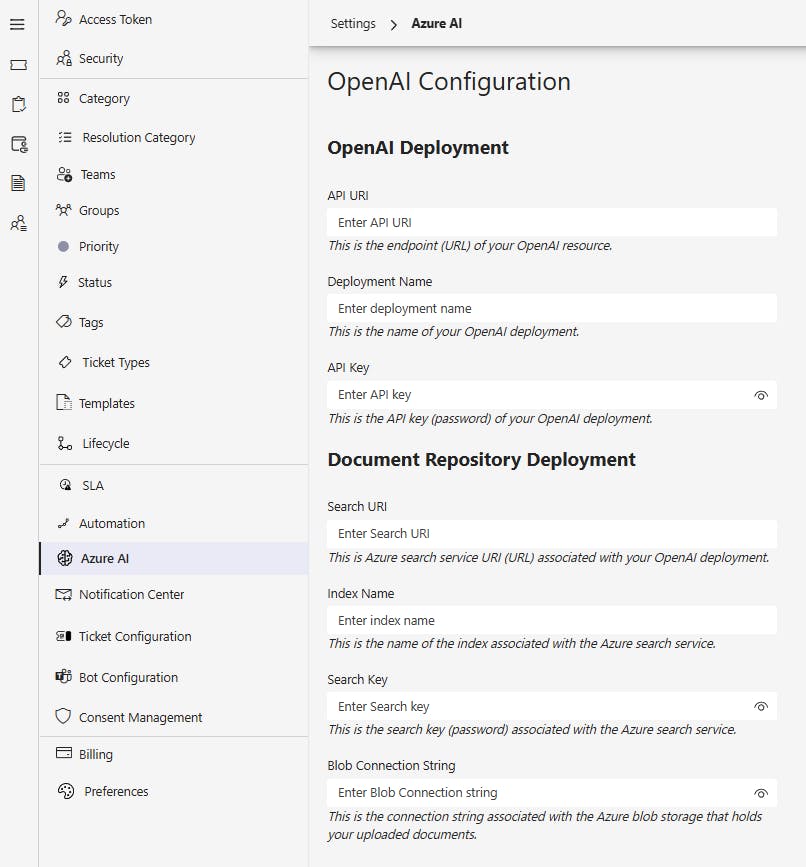
Task: Click the Priority color dot
Action: tap(64, 246)
